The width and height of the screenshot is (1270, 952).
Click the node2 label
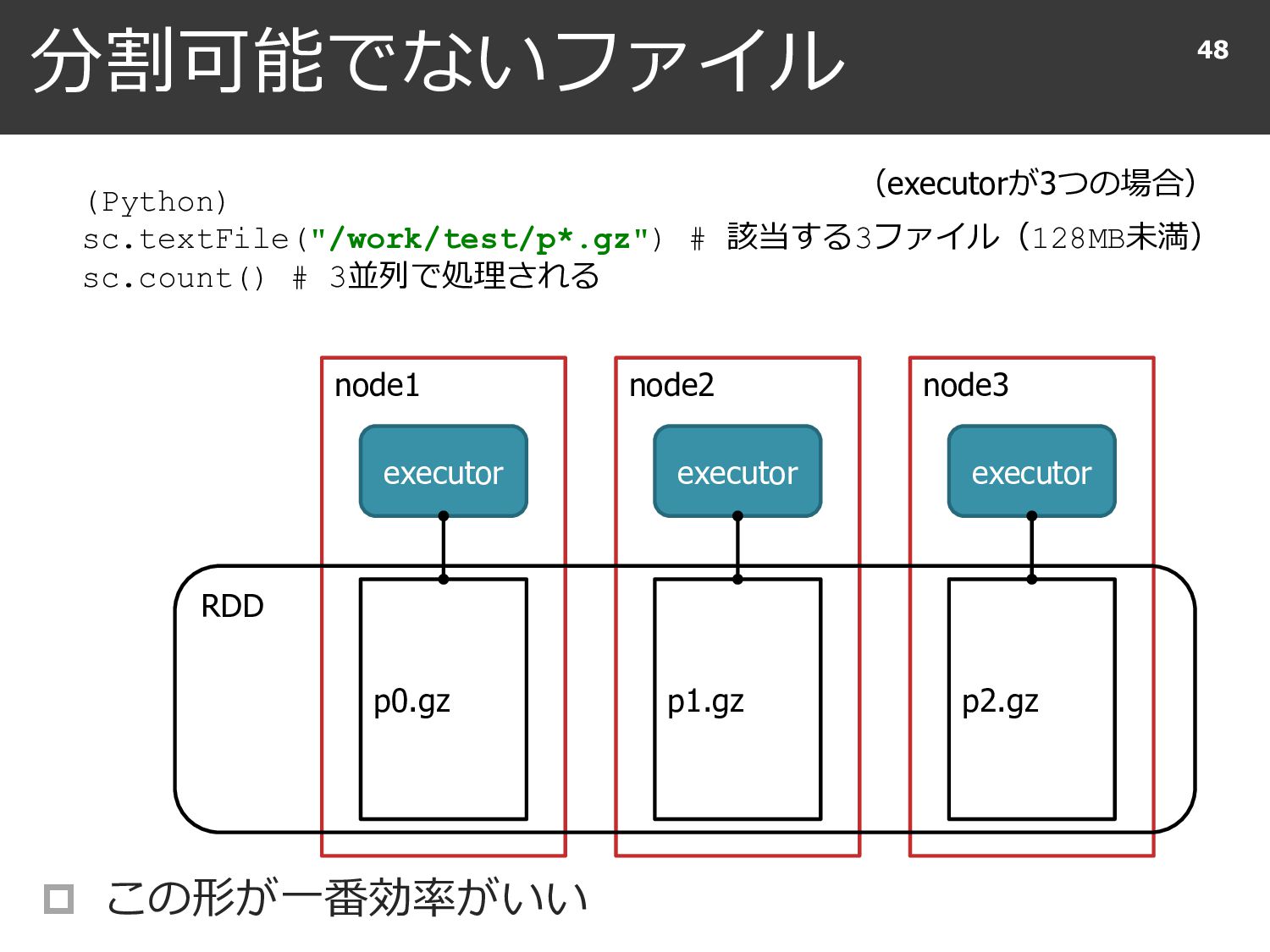tap(671, 386)
